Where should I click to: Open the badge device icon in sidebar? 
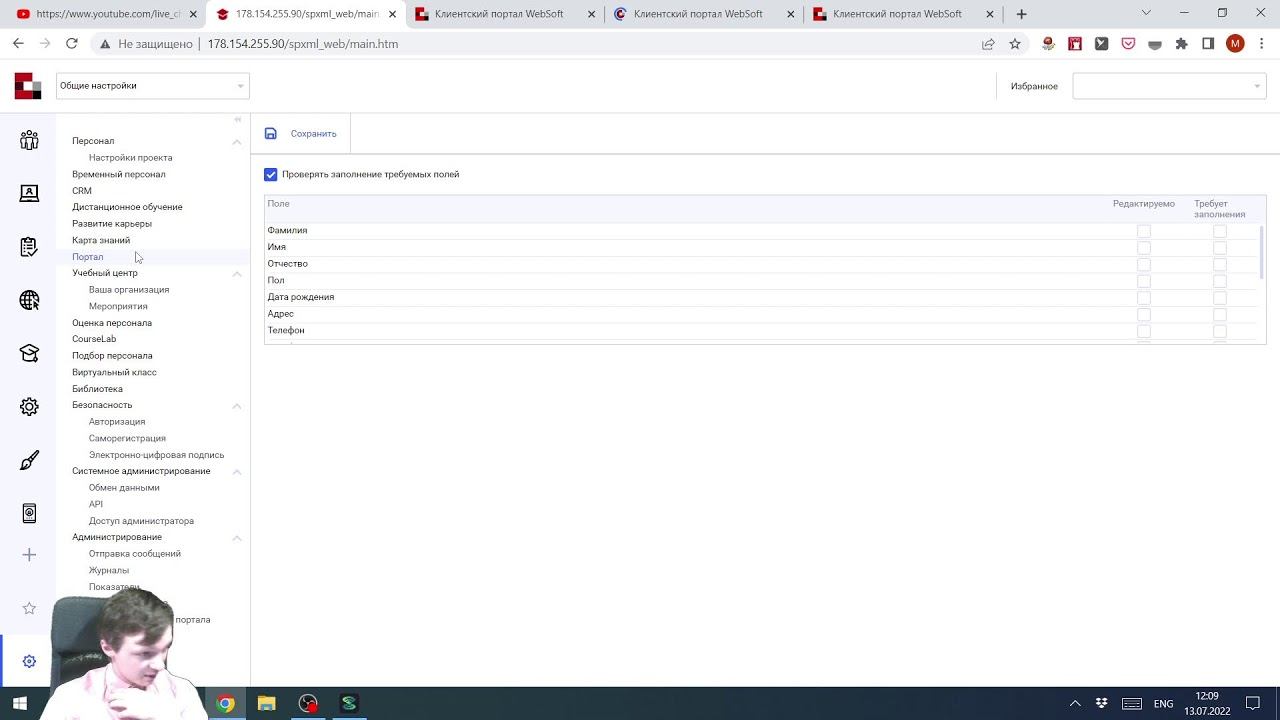tap(29, 513)
